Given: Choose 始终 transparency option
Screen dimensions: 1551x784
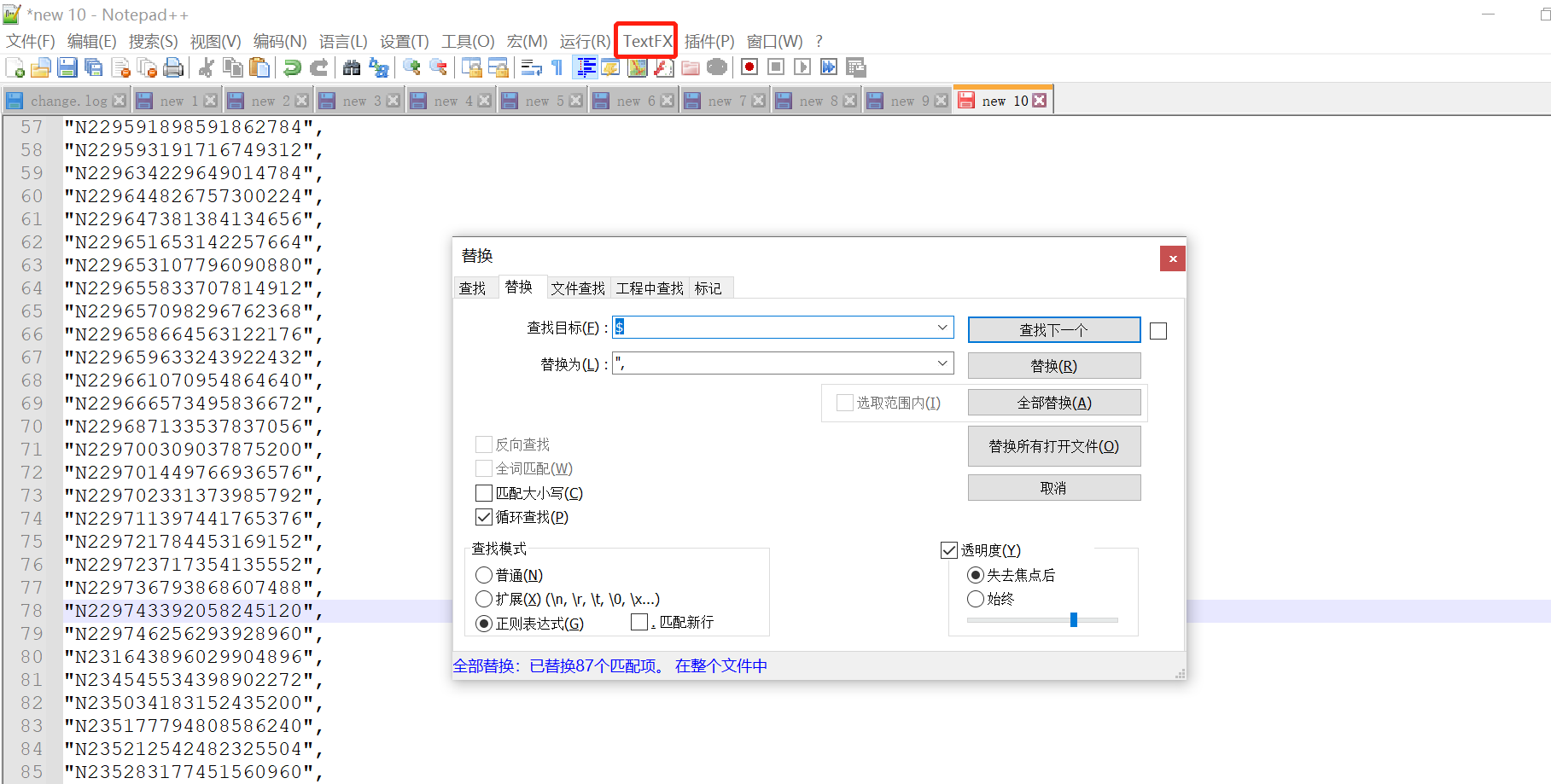Looking at the screenshot, I should (976, 599).
